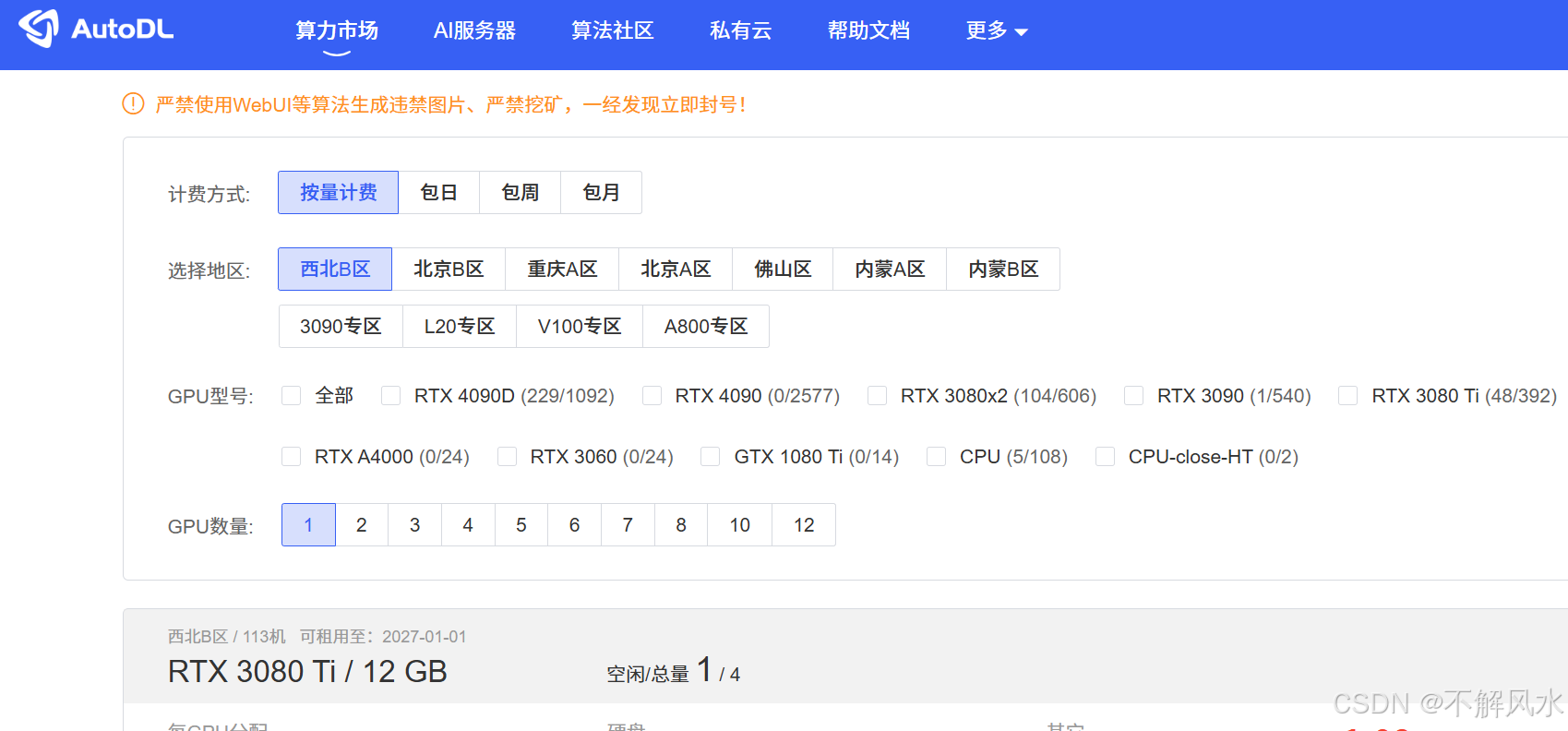Check the CPU-close-HT checkbox

click(x=1106, y=457)
